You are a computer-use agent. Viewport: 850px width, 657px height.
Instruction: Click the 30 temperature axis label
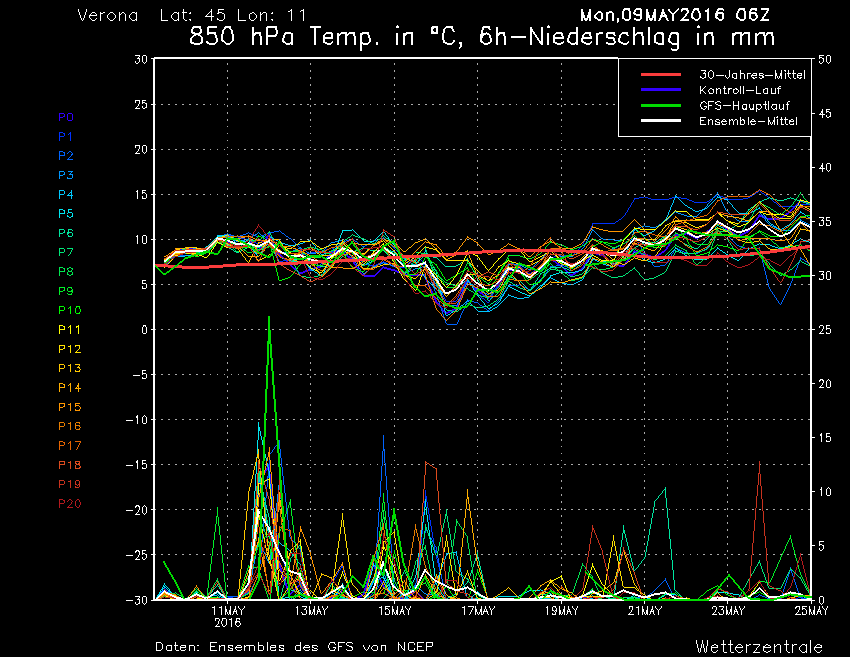[141, 60]
